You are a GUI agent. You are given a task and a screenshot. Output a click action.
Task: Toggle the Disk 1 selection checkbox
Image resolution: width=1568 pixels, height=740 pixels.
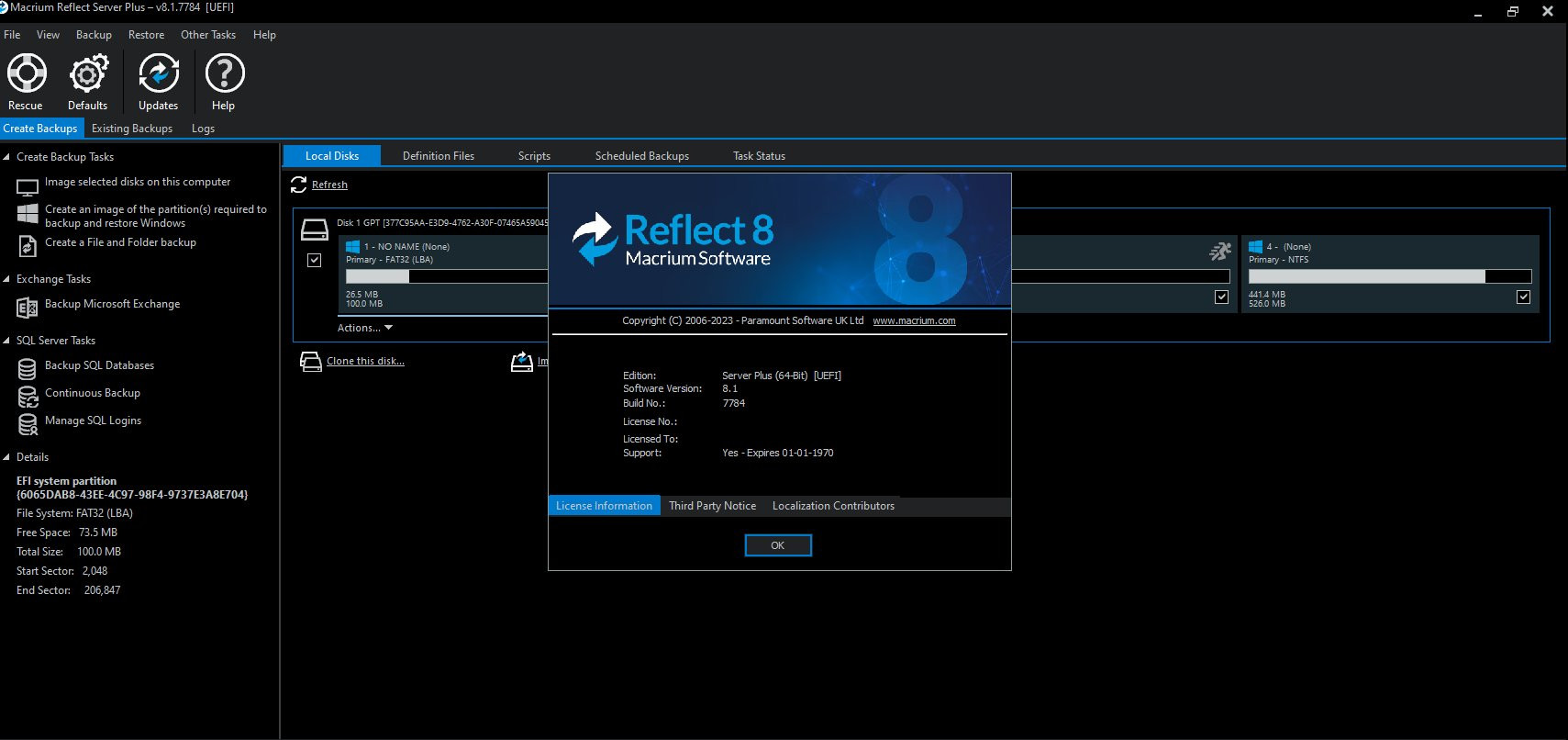[x=314, y=260]
